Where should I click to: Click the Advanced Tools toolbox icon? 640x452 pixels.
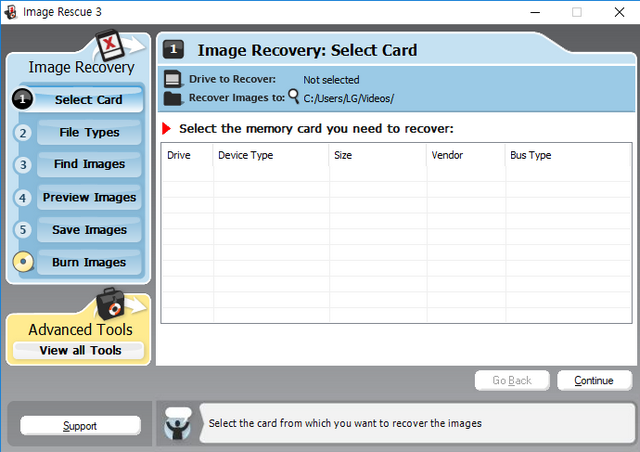click(110, 304)
